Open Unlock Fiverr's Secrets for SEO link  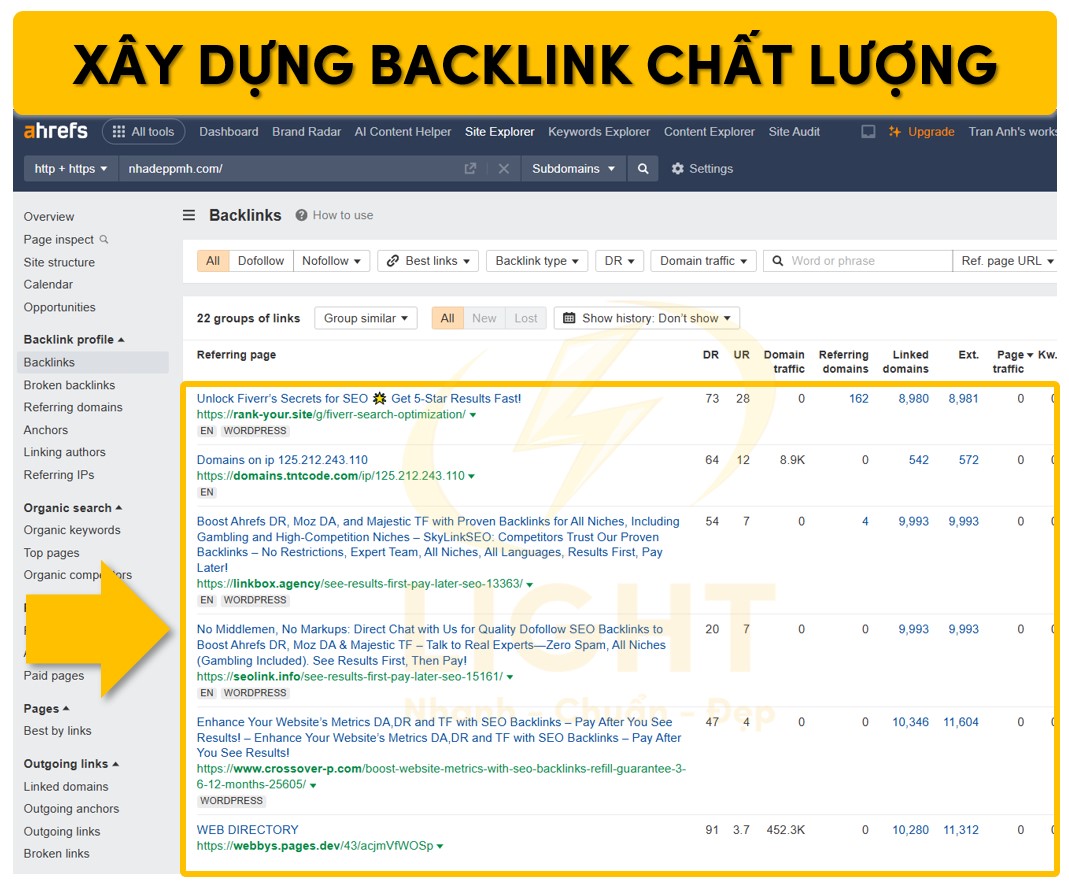tap(359, 398)
